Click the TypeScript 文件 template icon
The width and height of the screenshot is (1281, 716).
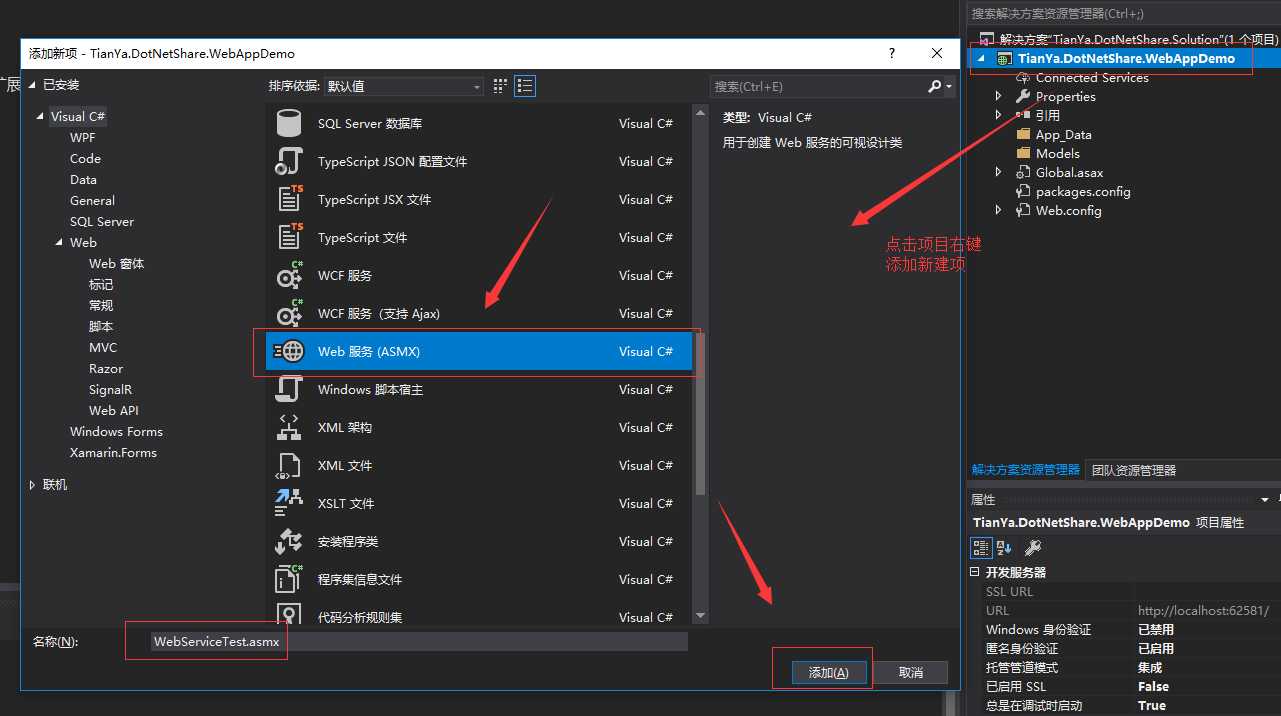(289, 237)
